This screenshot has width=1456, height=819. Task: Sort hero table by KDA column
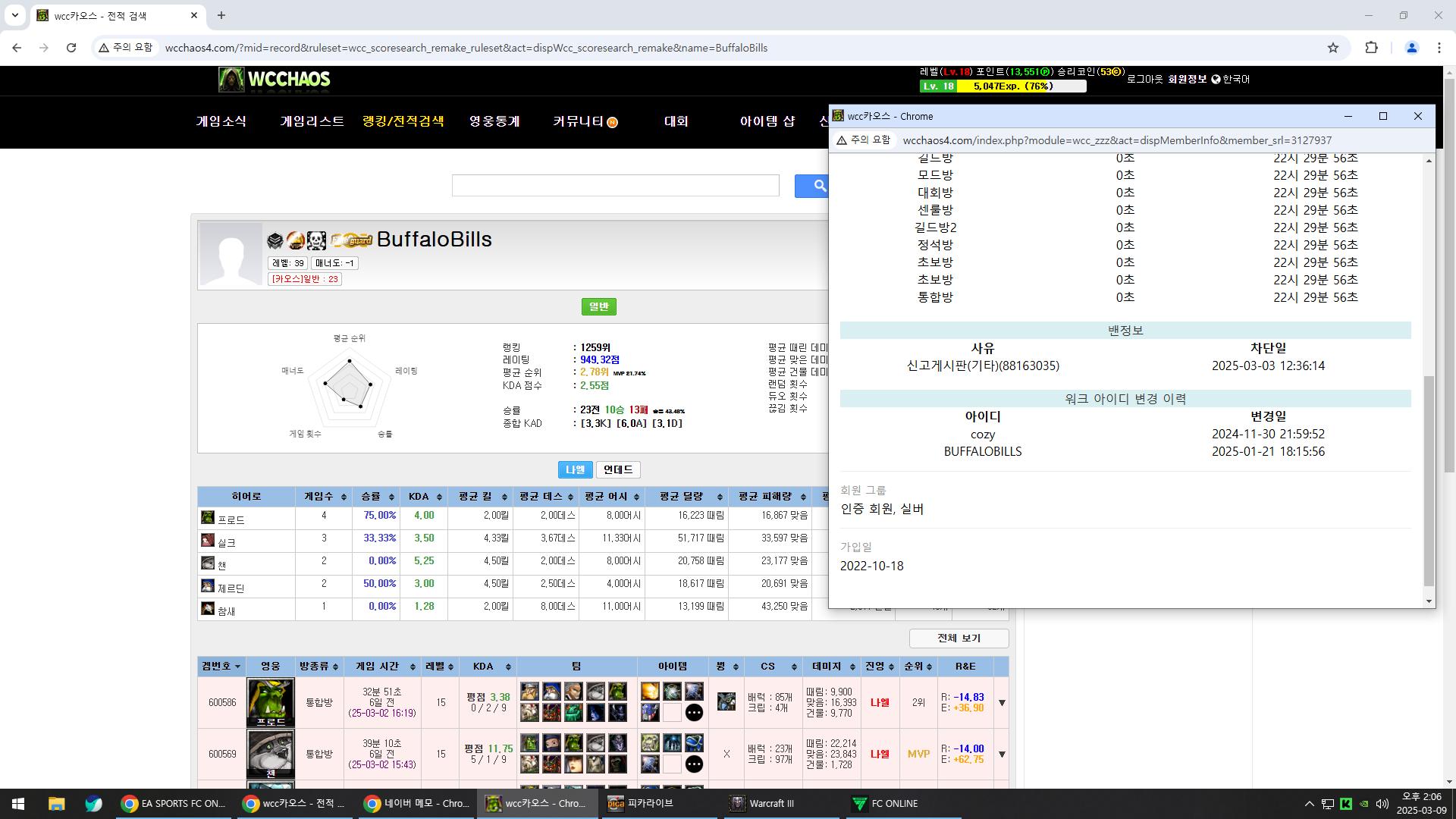tap(424, 497)
